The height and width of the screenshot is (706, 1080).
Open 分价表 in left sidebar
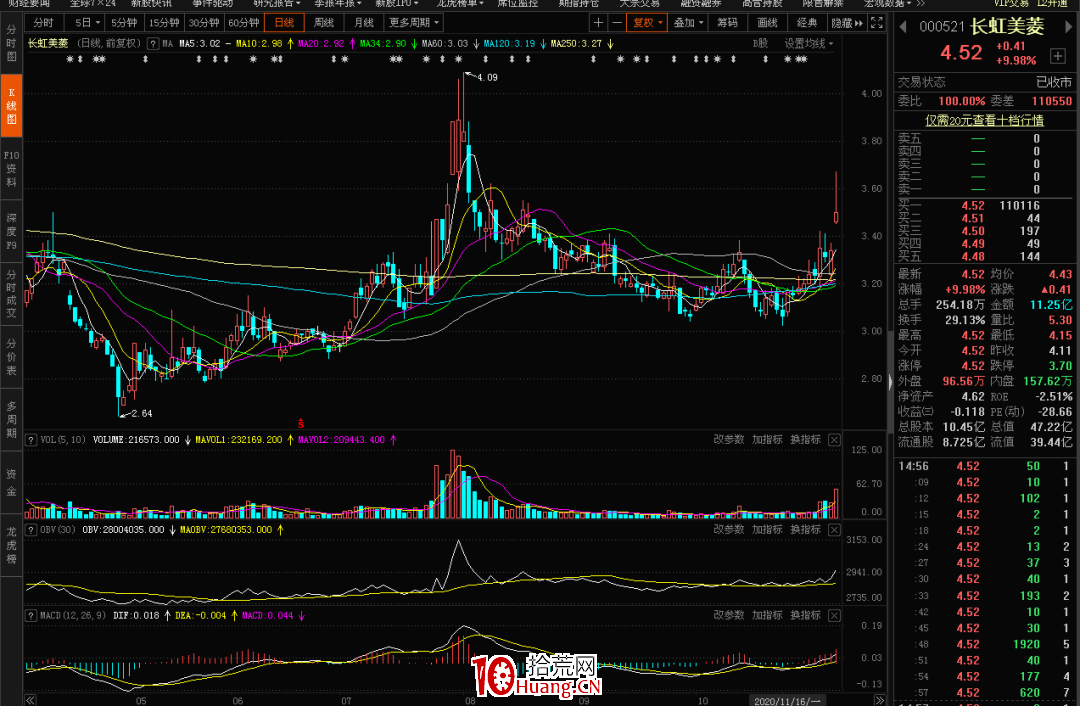click(11, 356)
